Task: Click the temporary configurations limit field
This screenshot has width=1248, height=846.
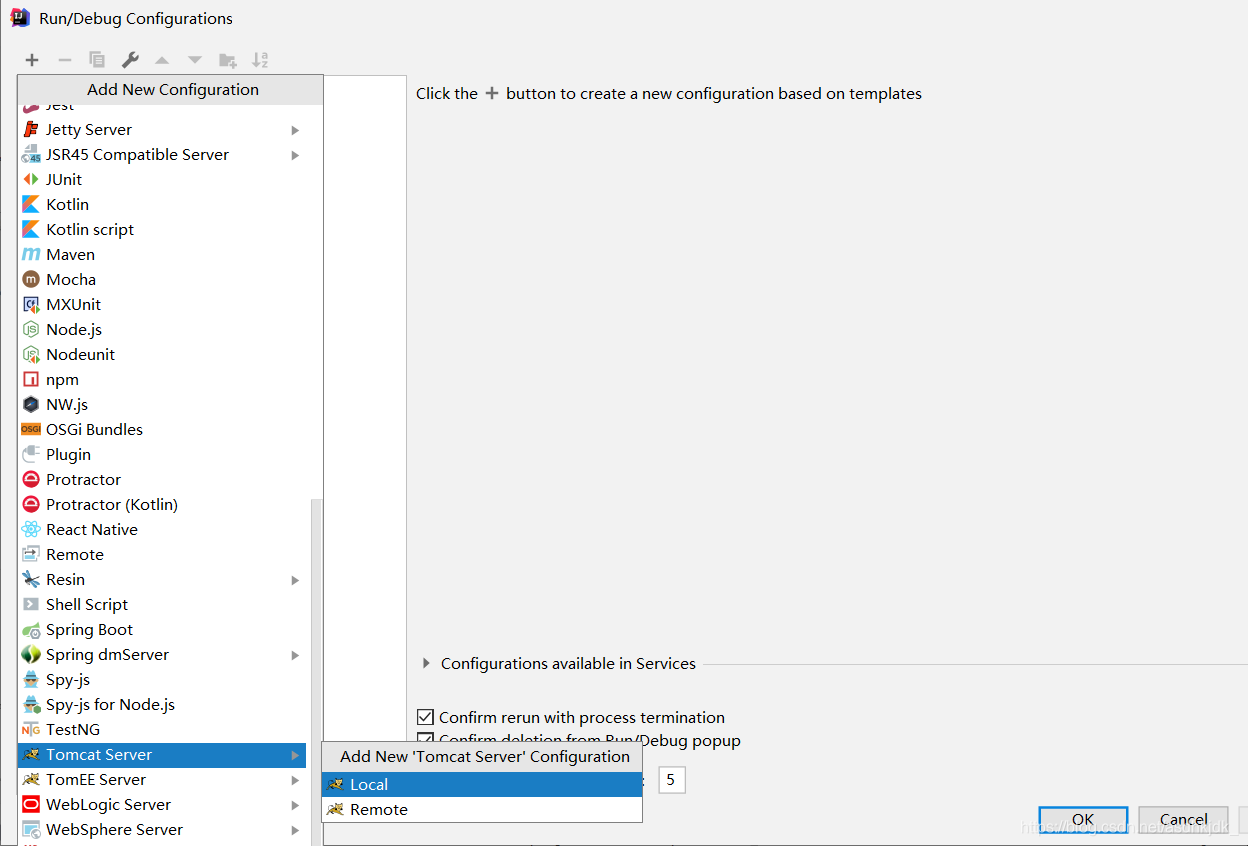Action: [671, 779]
